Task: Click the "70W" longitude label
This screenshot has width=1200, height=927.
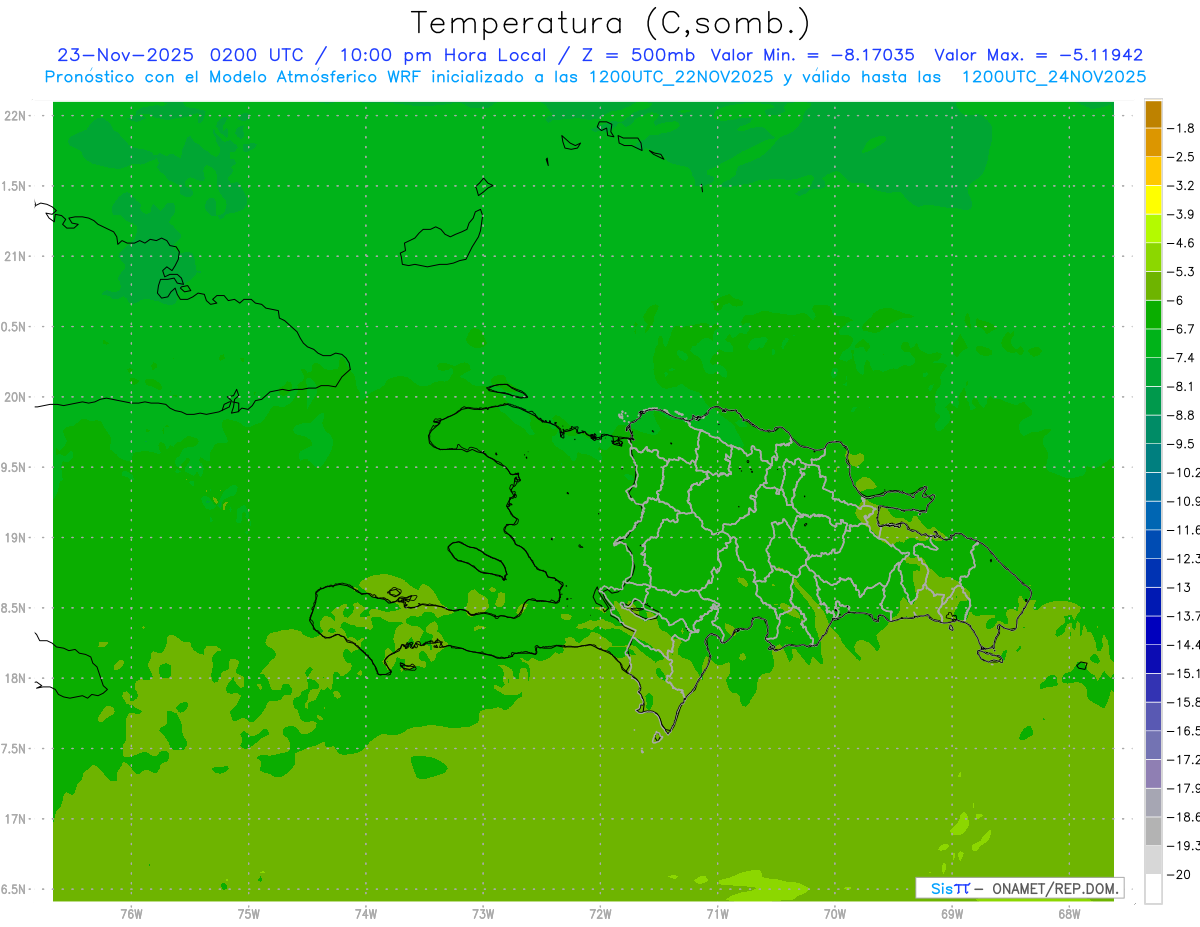Action: coord(835,914)
